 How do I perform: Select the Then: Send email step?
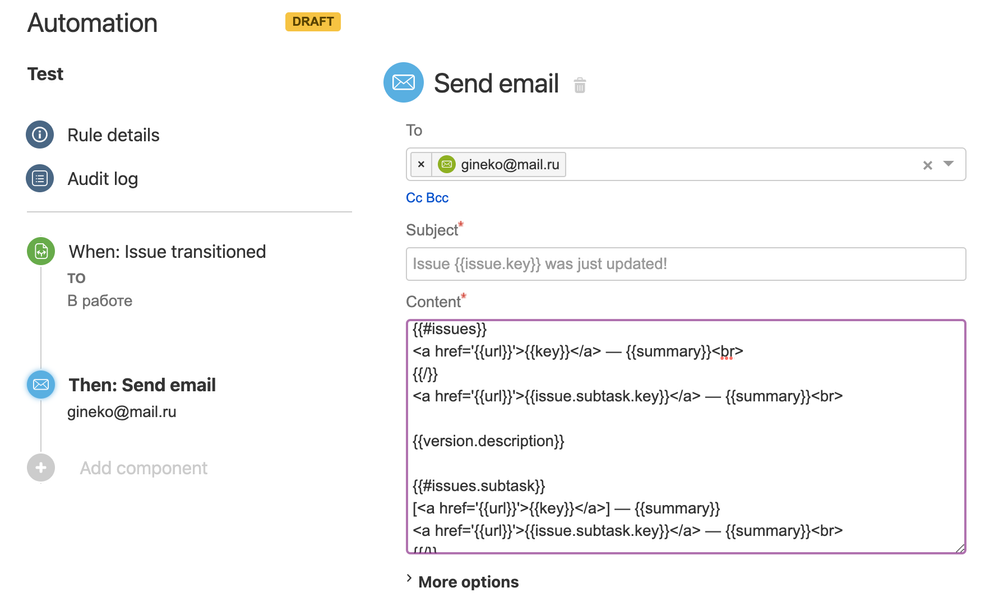142,385
